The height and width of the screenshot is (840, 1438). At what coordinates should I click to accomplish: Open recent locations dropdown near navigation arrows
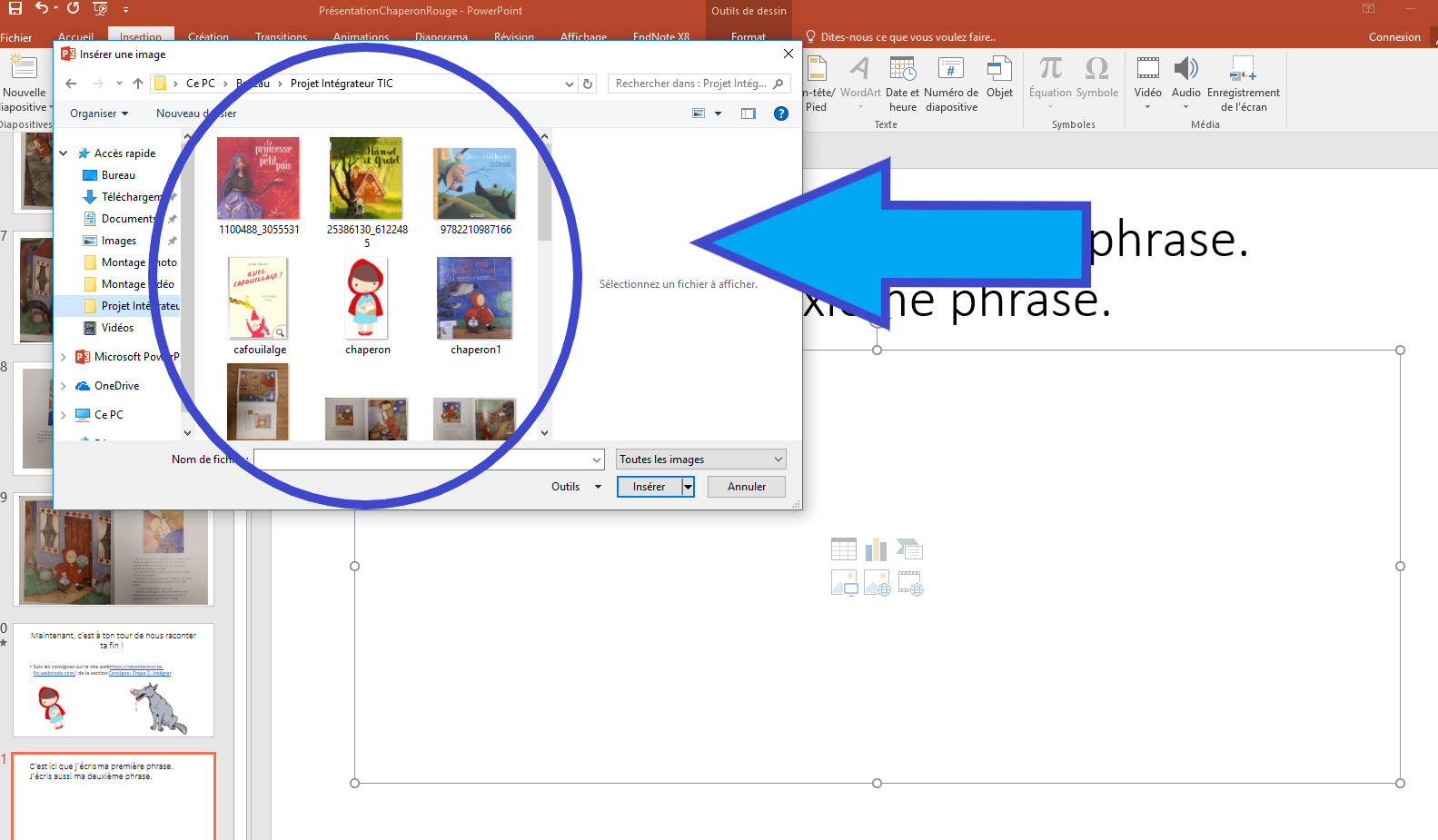pyautogui.click(x=119, y=84)
